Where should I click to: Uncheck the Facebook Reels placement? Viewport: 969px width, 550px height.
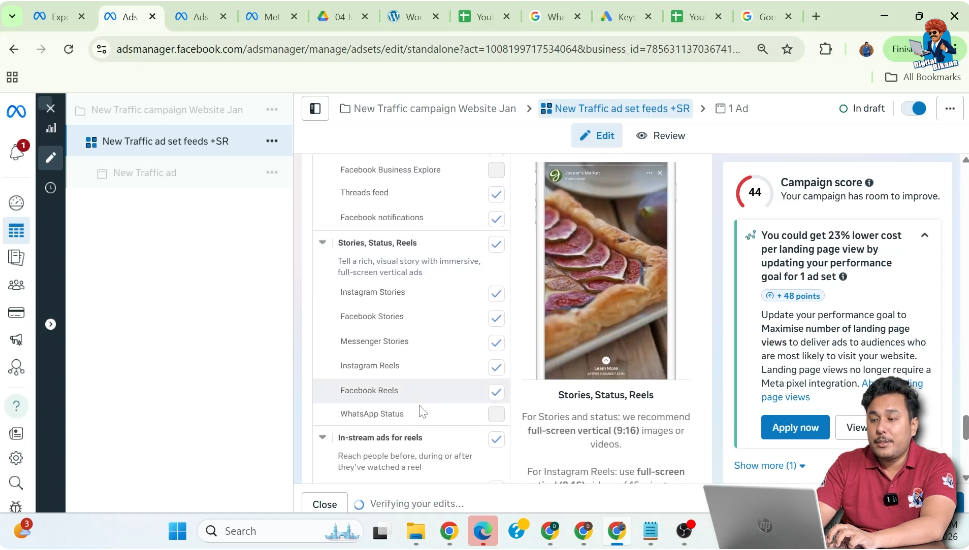(x=496, y=392)
